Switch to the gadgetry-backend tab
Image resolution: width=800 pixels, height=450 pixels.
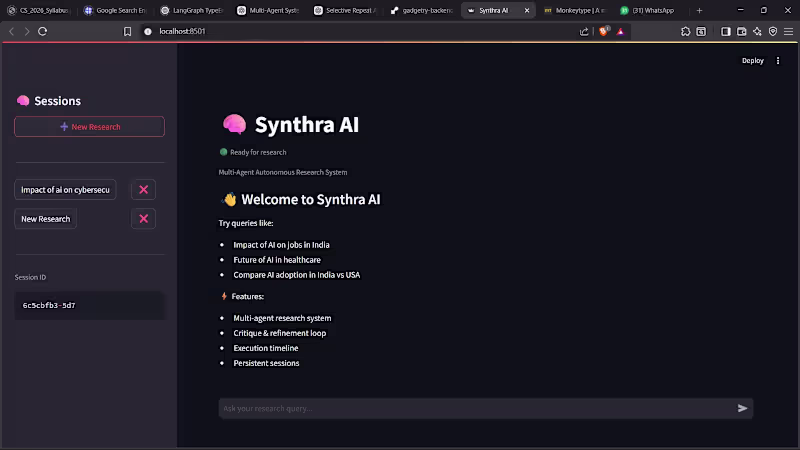(x=421, y=10)
